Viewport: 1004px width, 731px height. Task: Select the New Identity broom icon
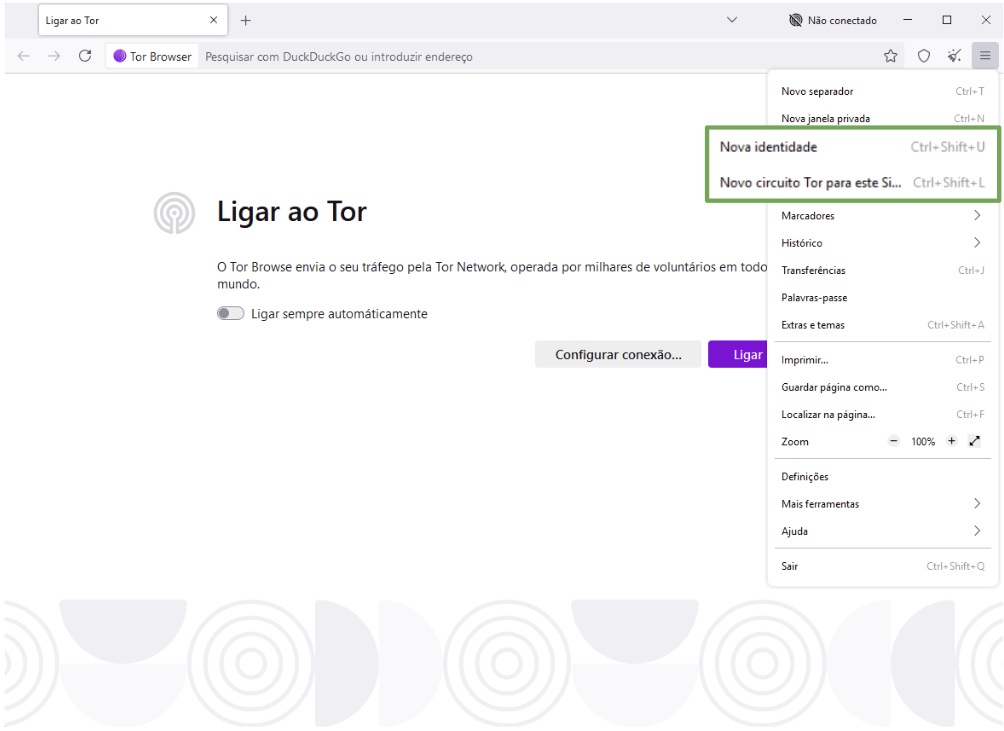coord(954,56)
